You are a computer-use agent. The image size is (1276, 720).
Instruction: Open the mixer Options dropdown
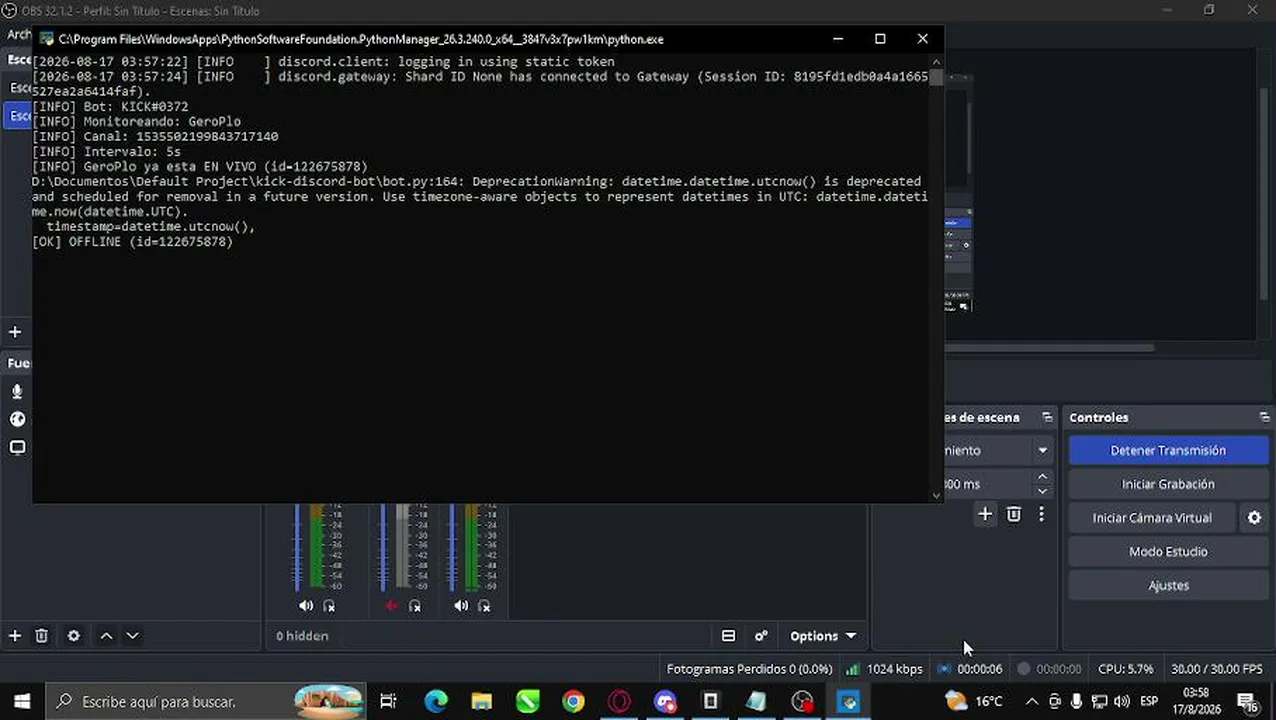[x=823, y=636]
